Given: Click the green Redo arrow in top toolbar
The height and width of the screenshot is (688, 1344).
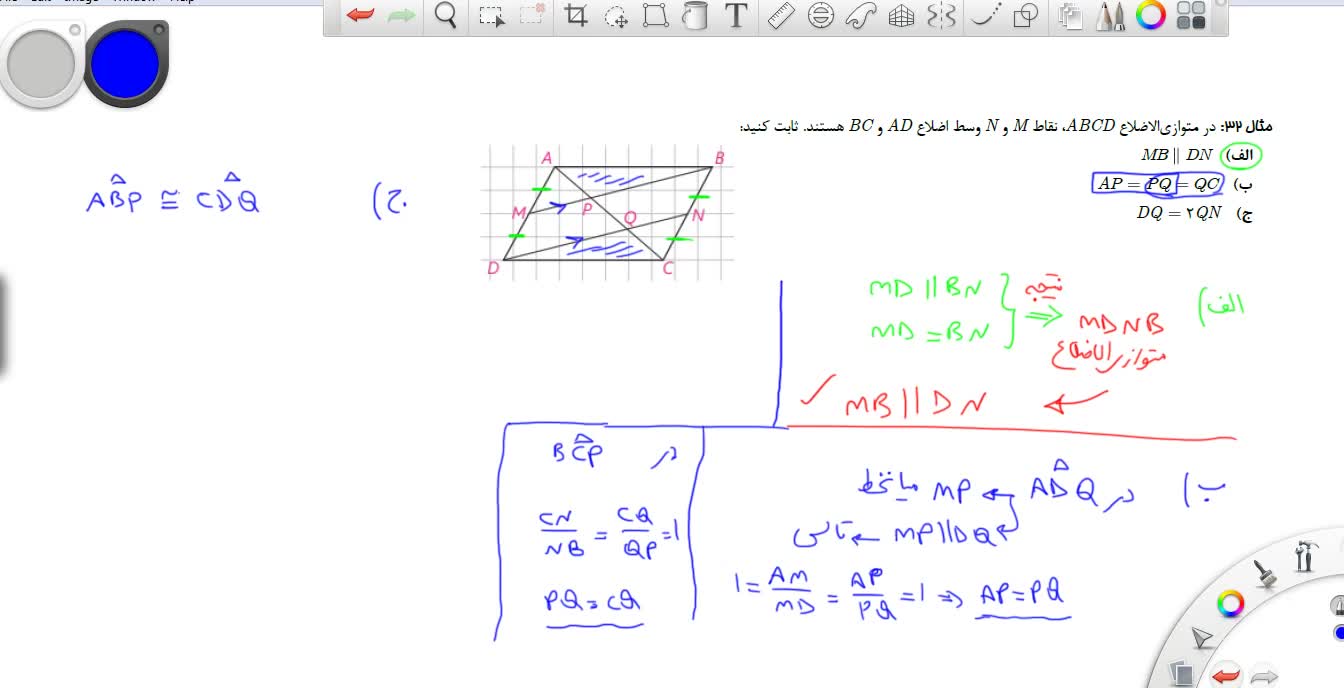Looking at the screenshot, I should pyautogui.click(x=401, y=15).
